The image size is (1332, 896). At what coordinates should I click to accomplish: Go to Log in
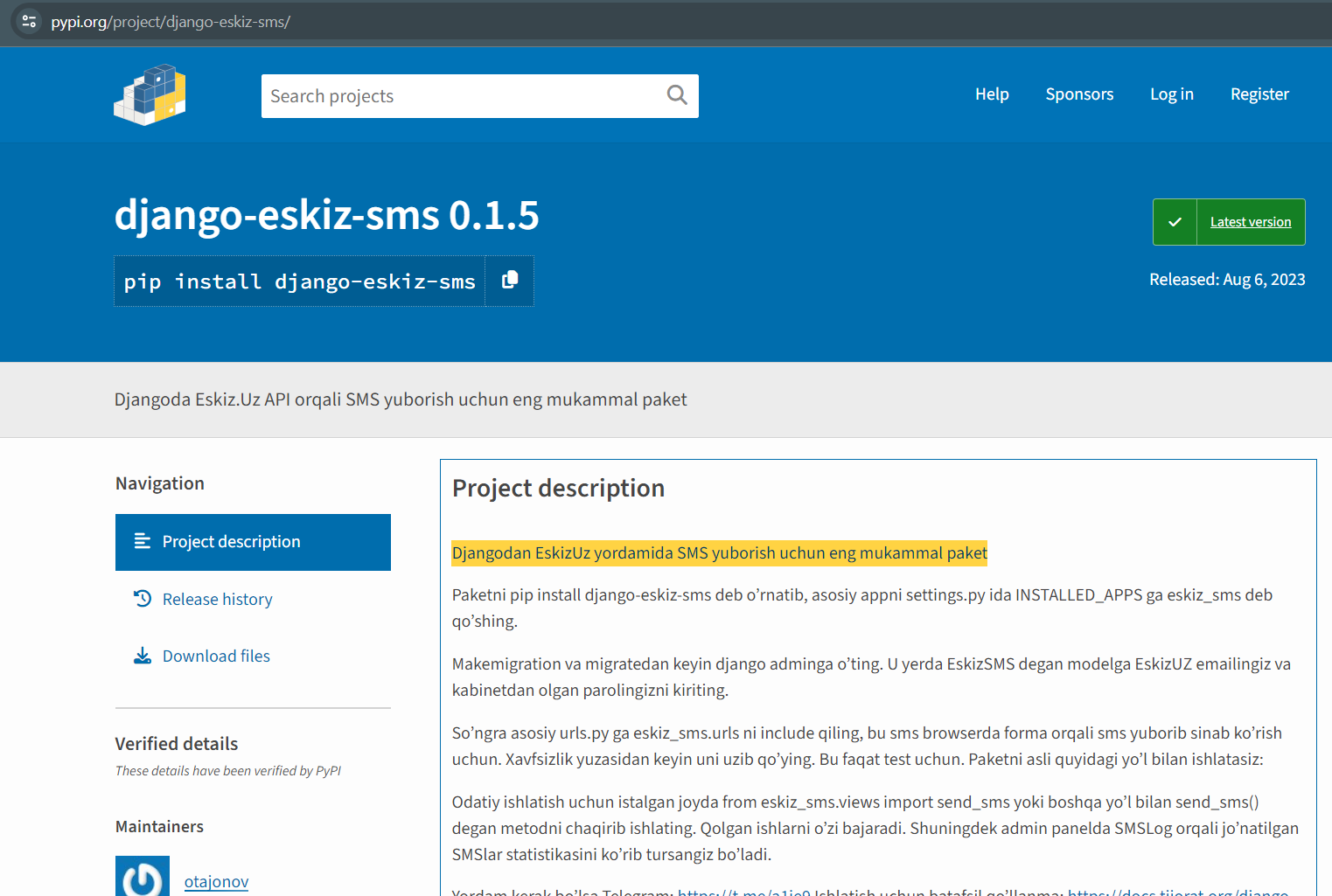click(1172, 94)
